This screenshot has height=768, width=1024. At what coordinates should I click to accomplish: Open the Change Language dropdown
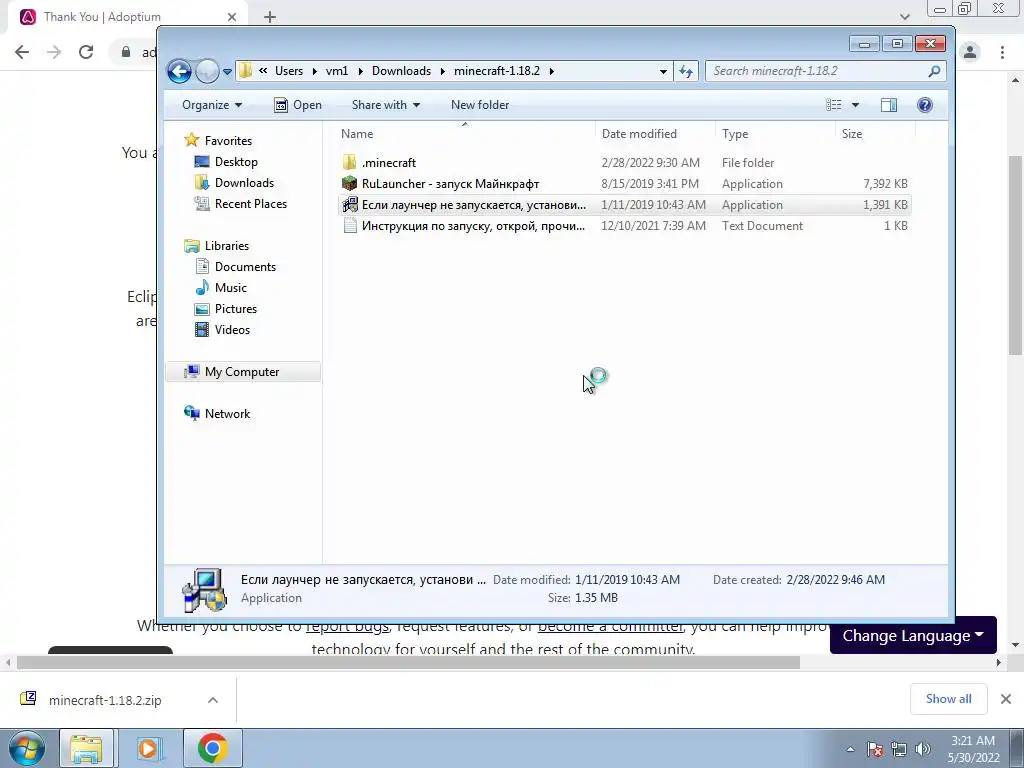pyautogui.click(x=913, y=635)
